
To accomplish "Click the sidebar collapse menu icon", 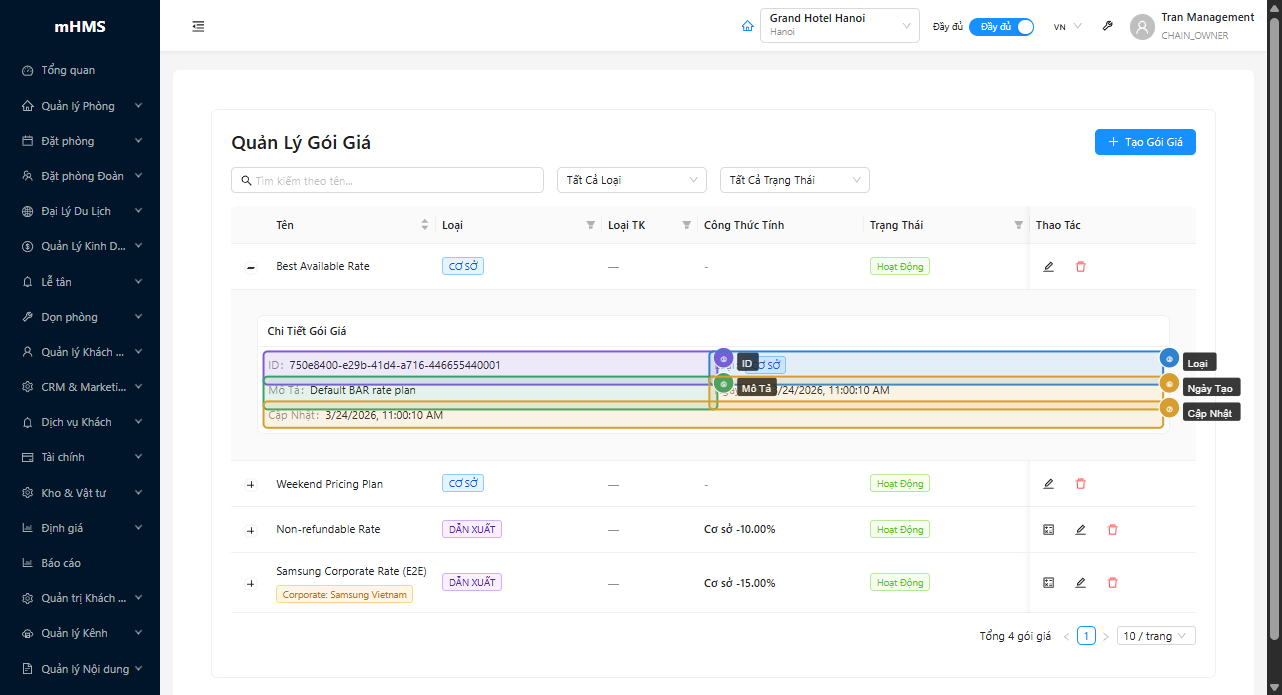I will 198,27.
